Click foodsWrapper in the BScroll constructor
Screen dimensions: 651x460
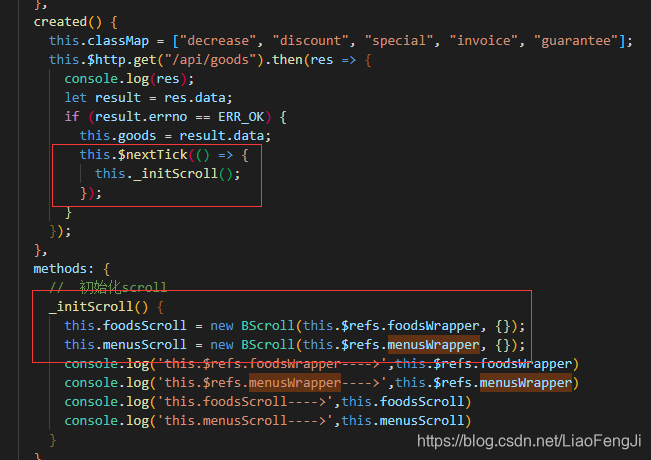[433, 325]
